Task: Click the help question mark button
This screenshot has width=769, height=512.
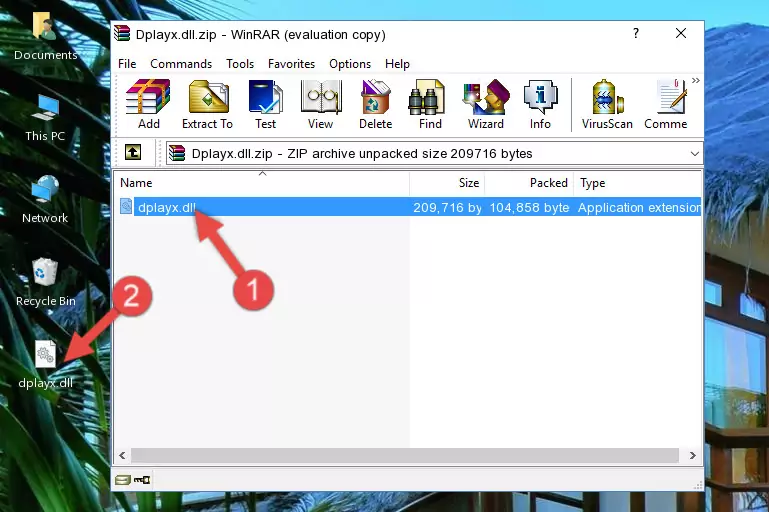Action: [636, 33]
